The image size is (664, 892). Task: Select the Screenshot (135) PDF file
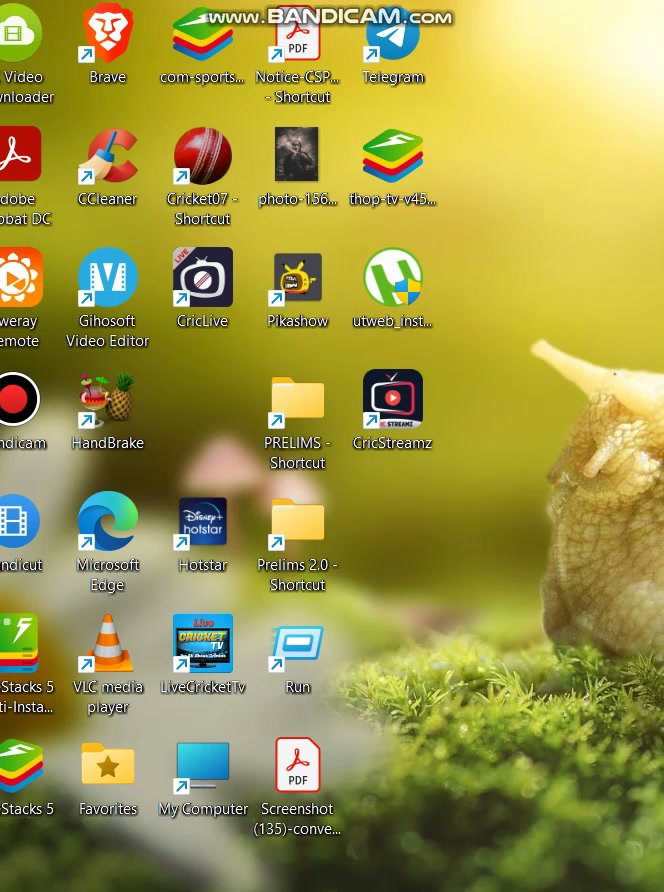[x=298, y=765]
